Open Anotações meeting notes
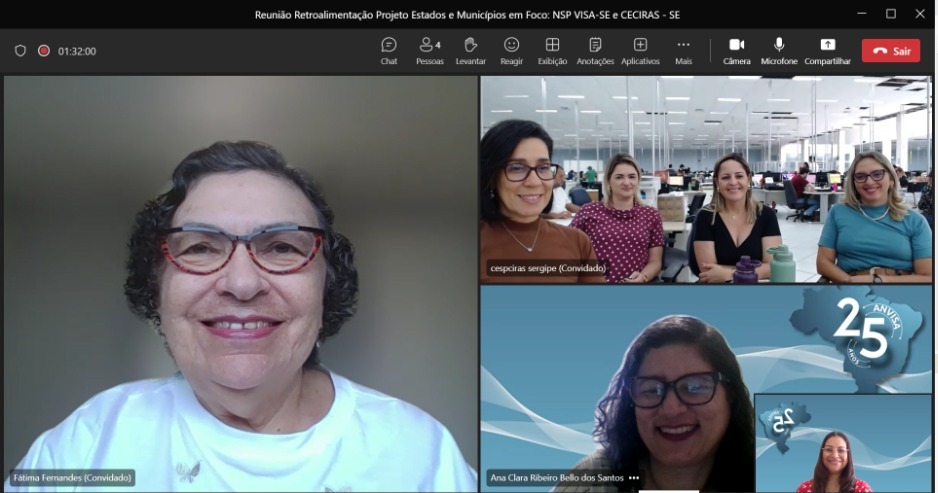 (x=595, y=51)
